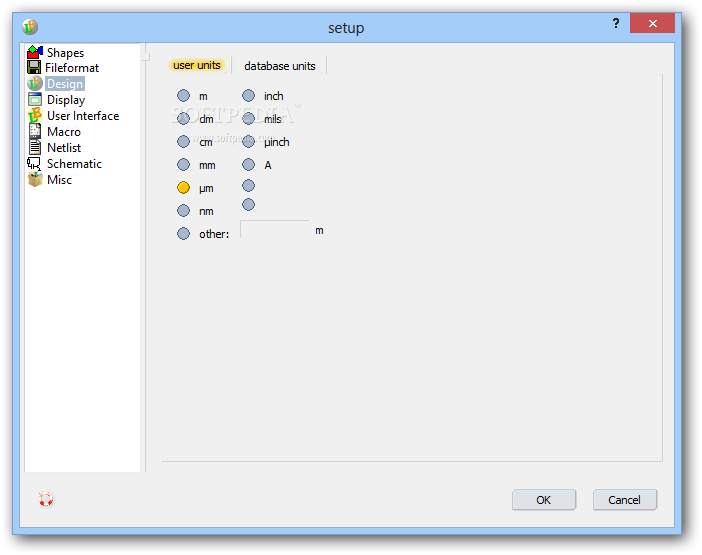This screenshot has height=555, width=702.
Task: Open the Netlist settings page
Action: tap(64, 148)
